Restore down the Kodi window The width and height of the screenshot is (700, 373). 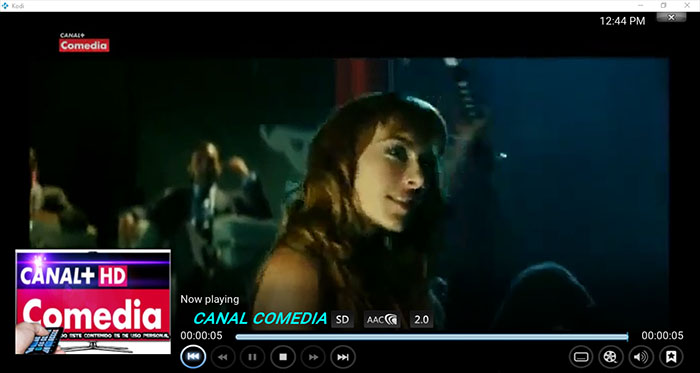[x=663, y=5]
